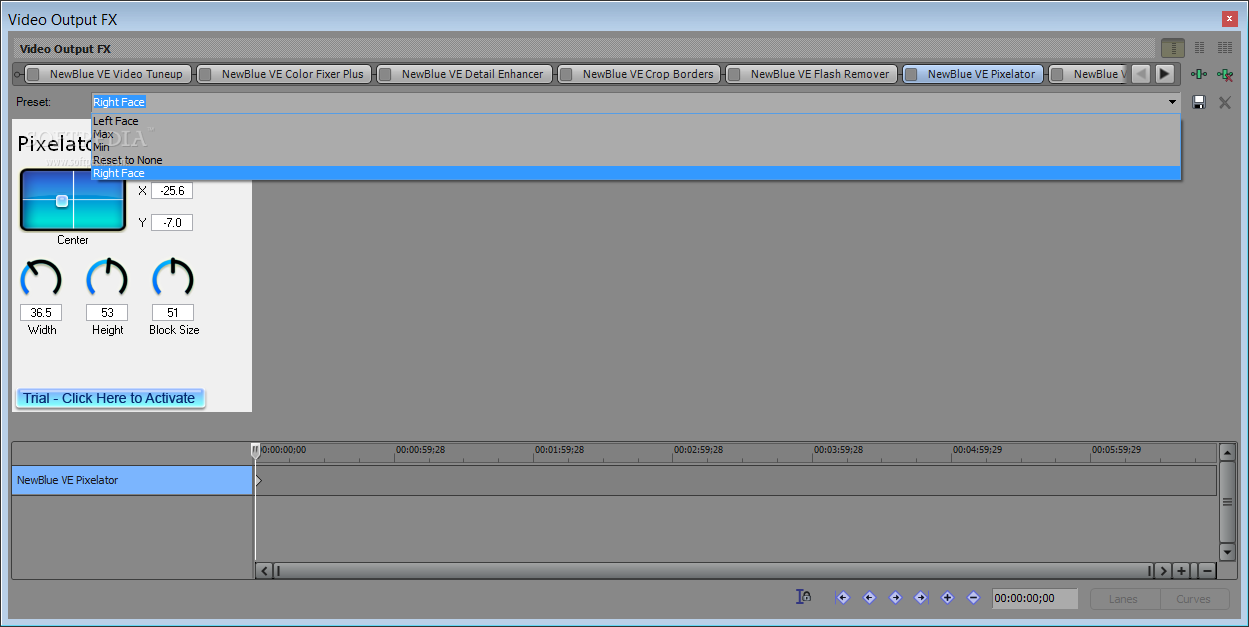1249x627 pixels.
Task: Click the Center position XY pad handle
Action: pos(62,201)
